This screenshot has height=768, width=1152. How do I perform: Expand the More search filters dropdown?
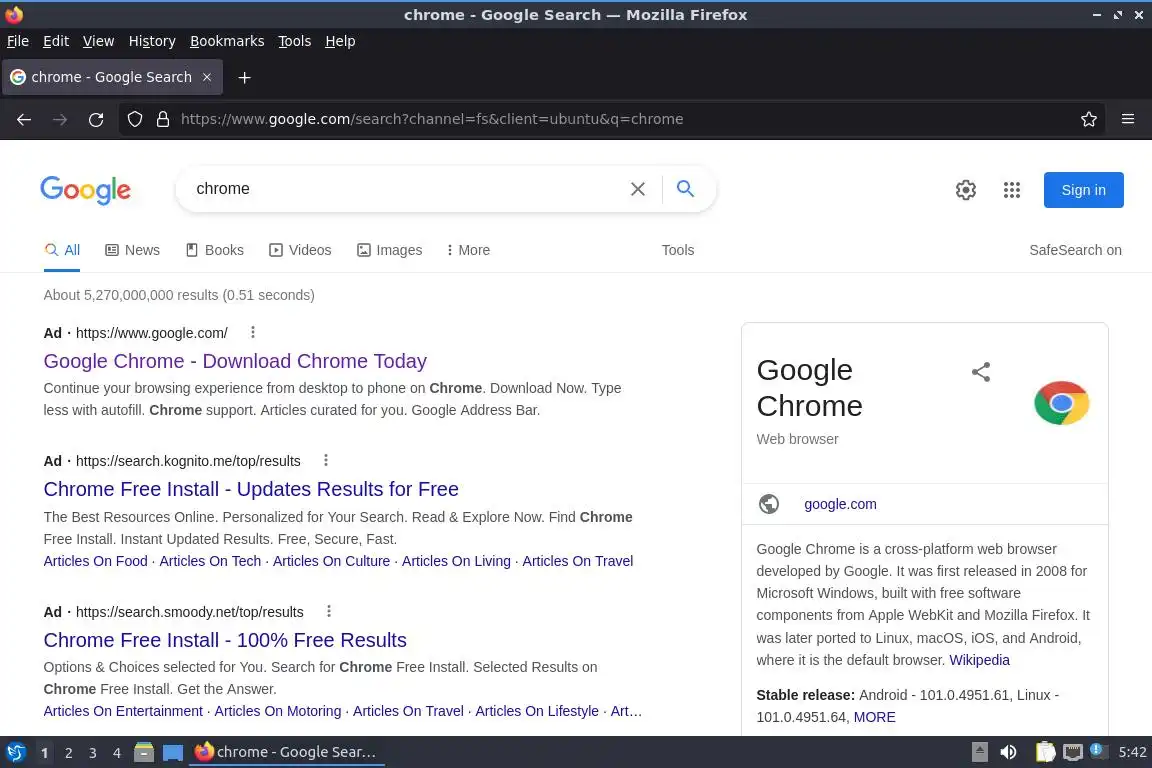pyautogui.click(x=468, y=250)
